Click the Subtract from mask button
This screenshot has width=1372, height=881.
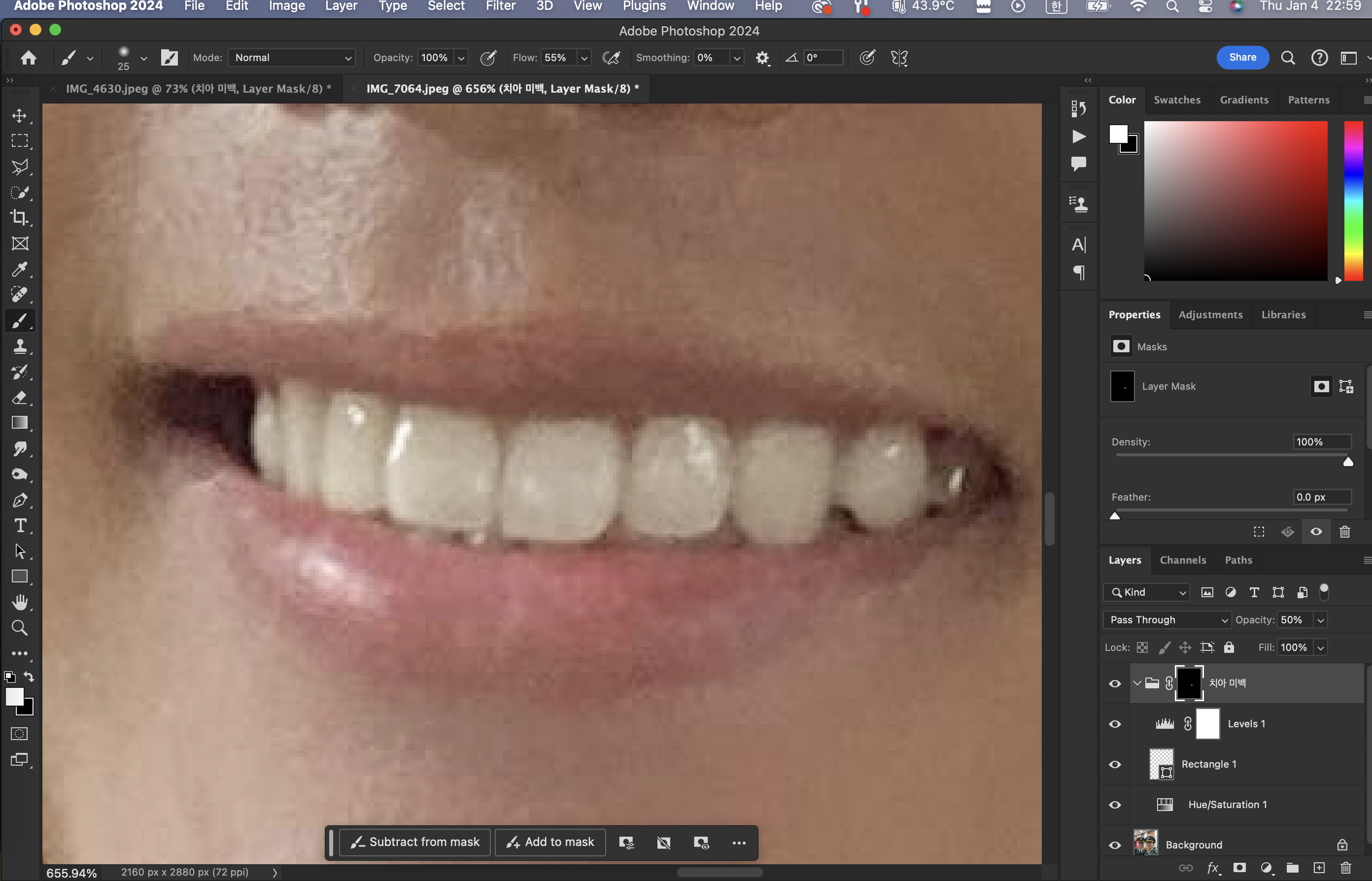(x=415, y=842)
